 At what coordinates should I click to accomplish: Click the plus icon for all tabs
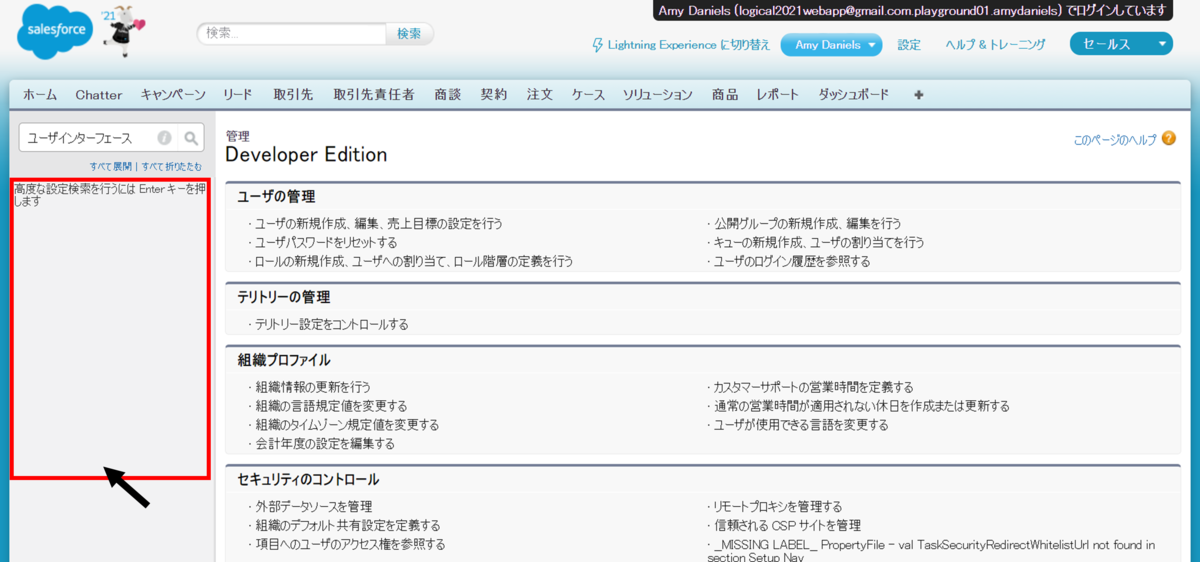click(919, 95)
